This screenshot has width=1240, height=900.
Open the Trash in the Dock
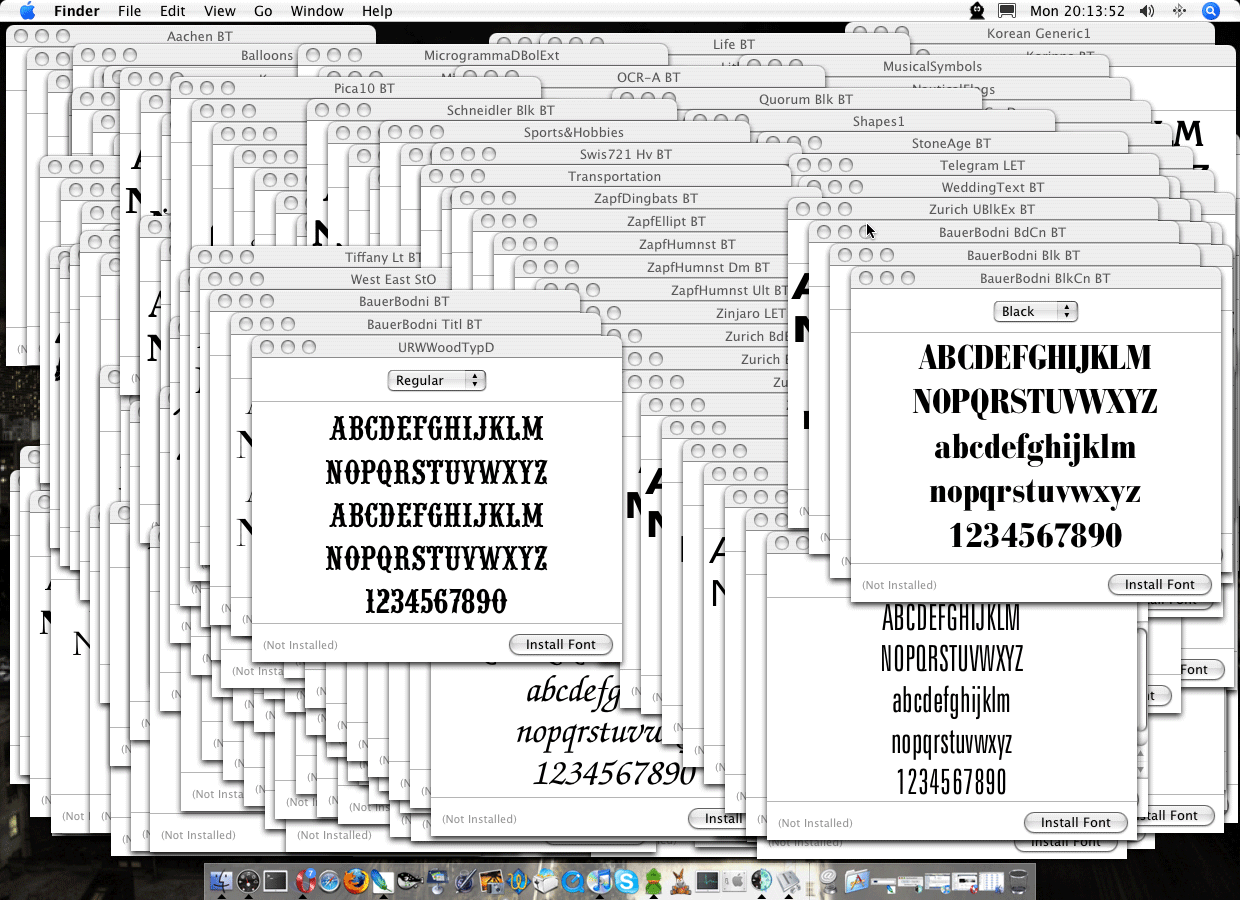1018,882
